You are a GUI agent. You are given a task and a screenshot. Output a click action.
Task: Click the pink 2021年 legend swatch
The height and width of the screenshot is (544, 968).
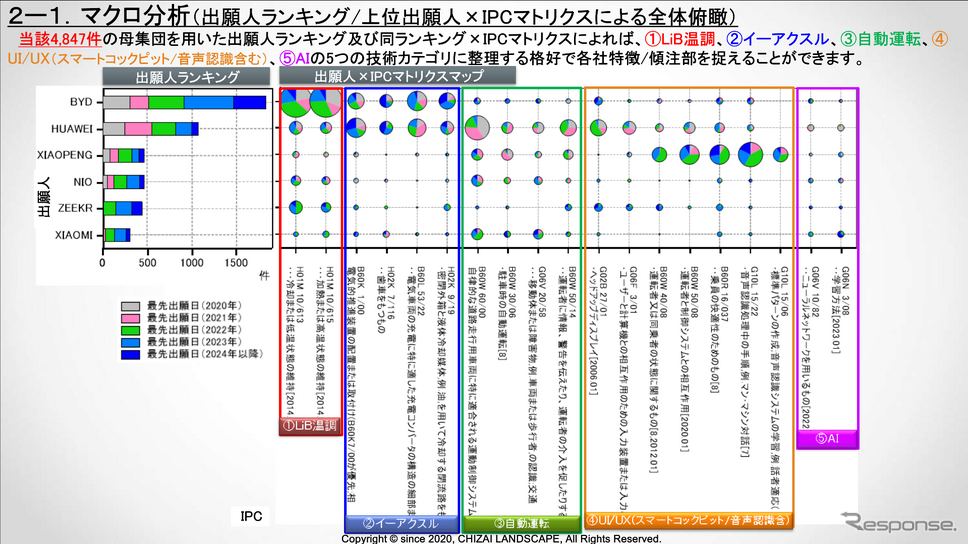(130, 318)
